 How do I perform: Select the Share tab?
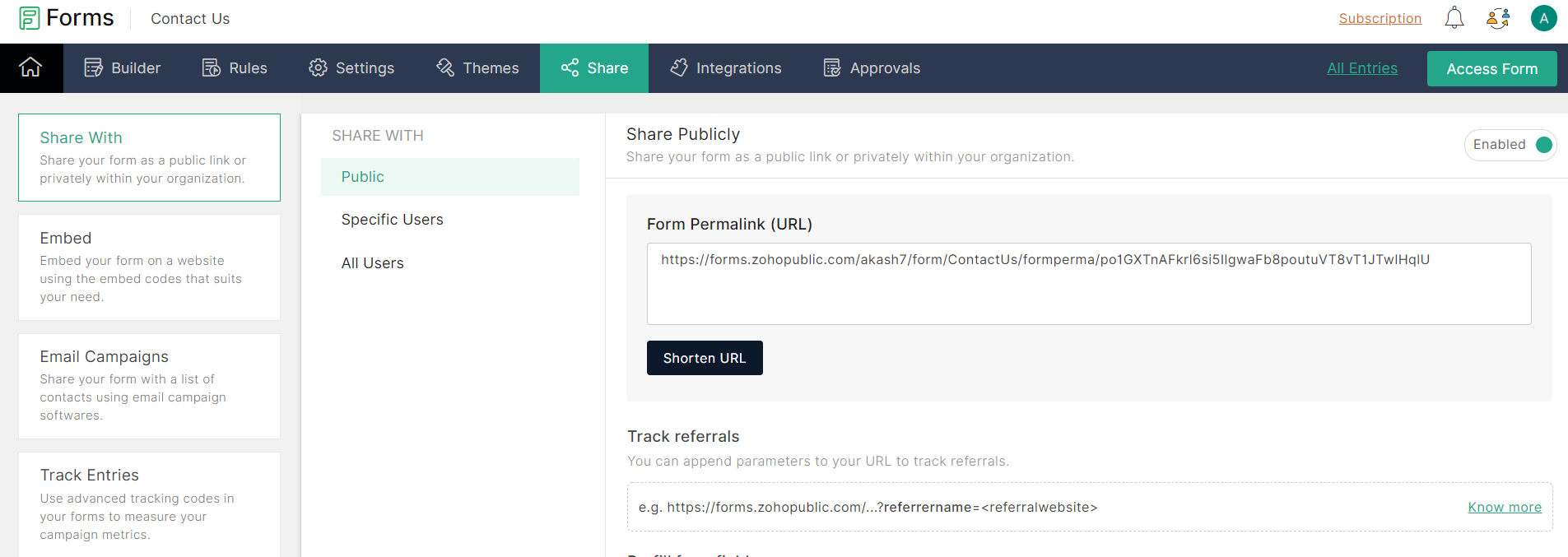[594, 68]
